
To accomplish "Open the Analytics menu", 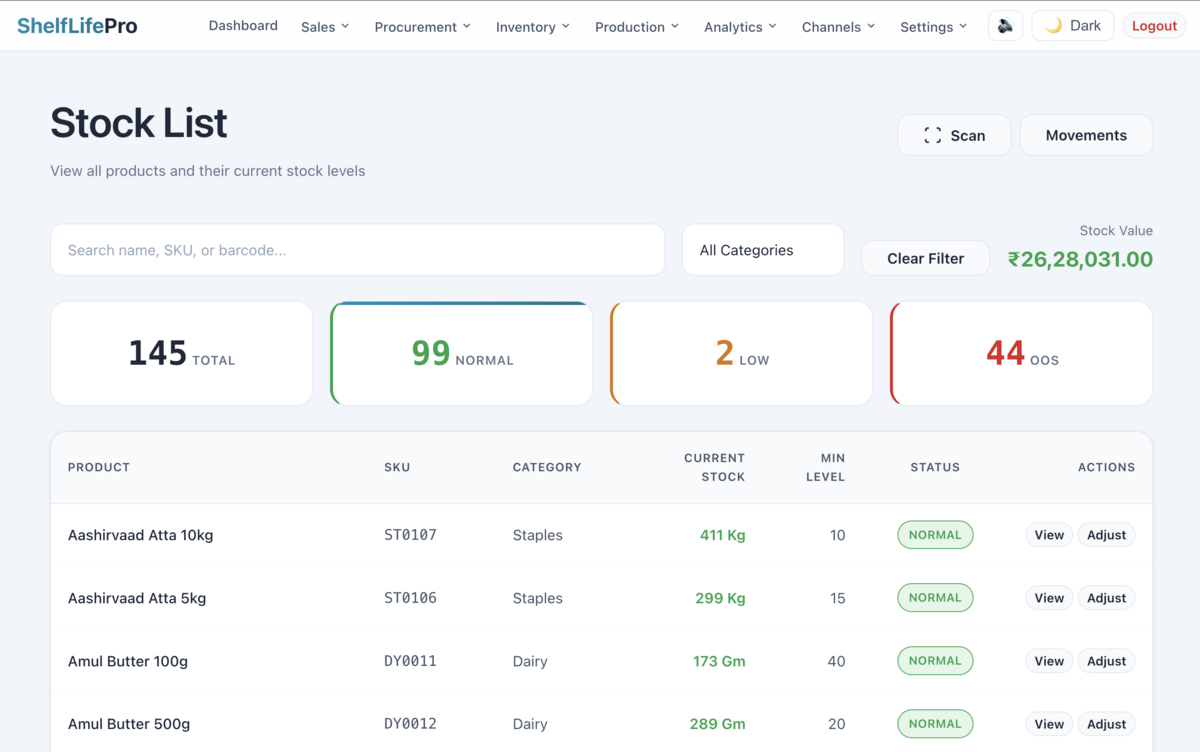I will (740, 27).
